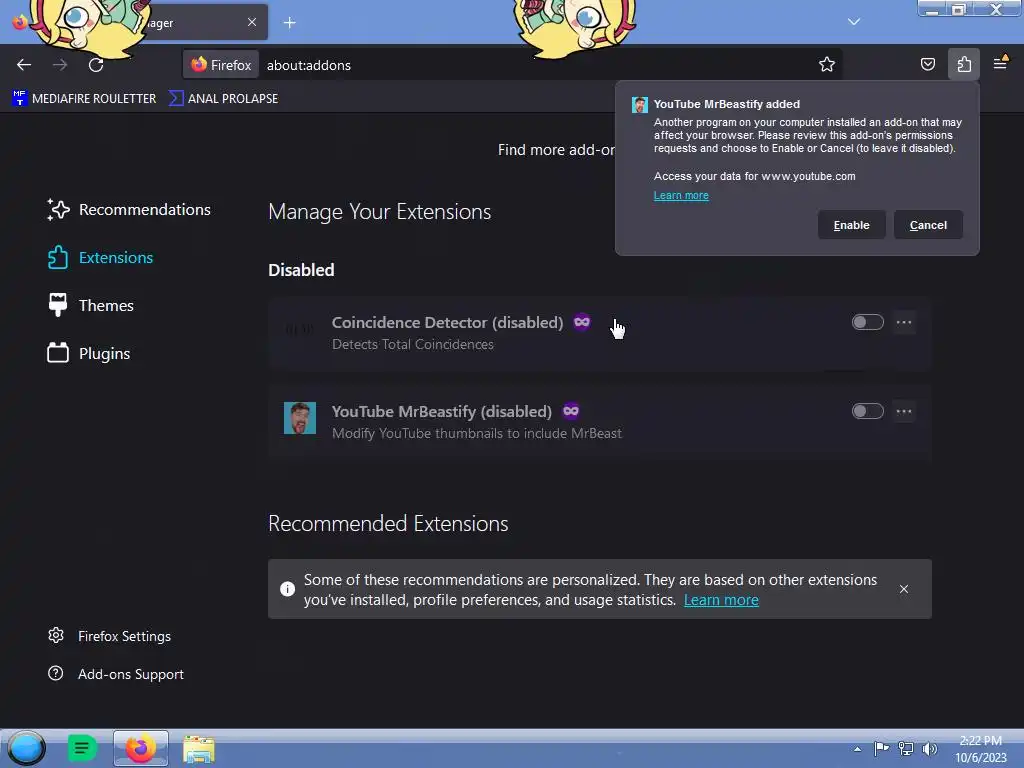The width and height of the screenshot is (1024, 768).
Task: Click the MrBeastify icon in the popup
Action: [x=640, y=104]
